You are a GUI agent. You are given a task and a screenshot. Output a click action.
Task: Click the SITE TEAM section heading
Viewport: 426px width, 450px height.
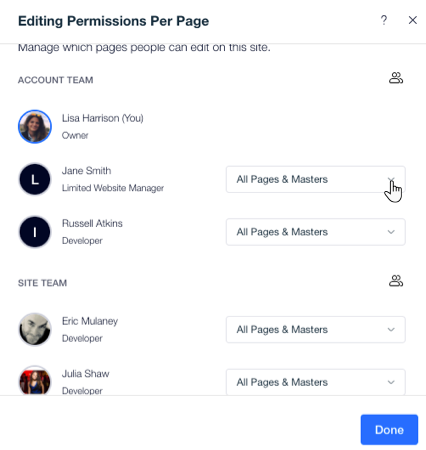coord(42,283)
